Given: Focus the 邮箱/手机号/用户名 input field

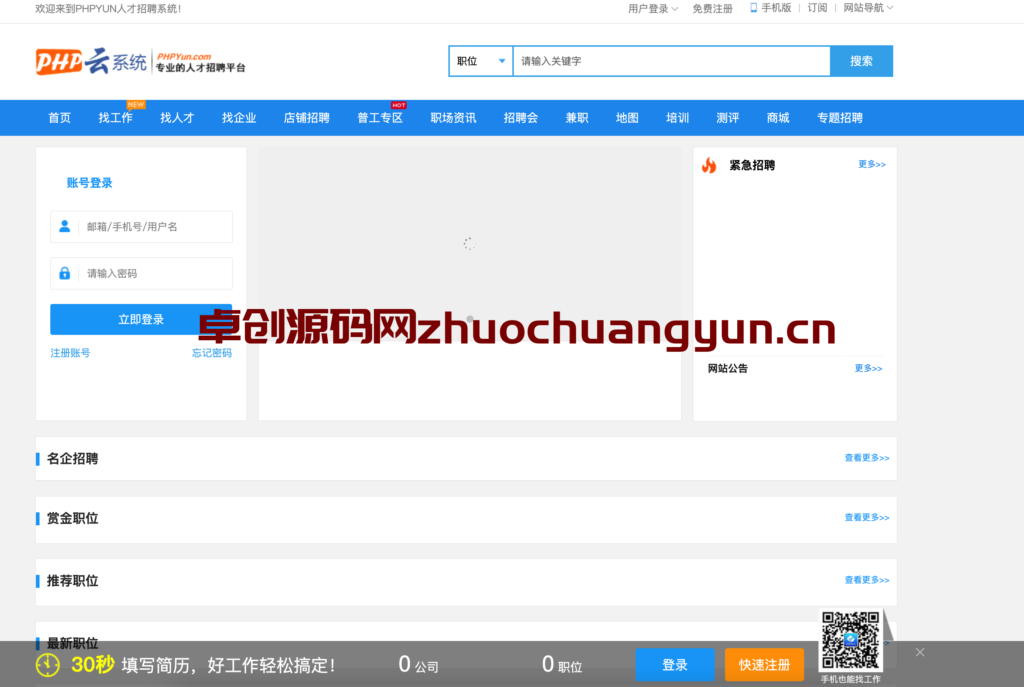Looking at the screenshot, I should [x=141, y=227].
